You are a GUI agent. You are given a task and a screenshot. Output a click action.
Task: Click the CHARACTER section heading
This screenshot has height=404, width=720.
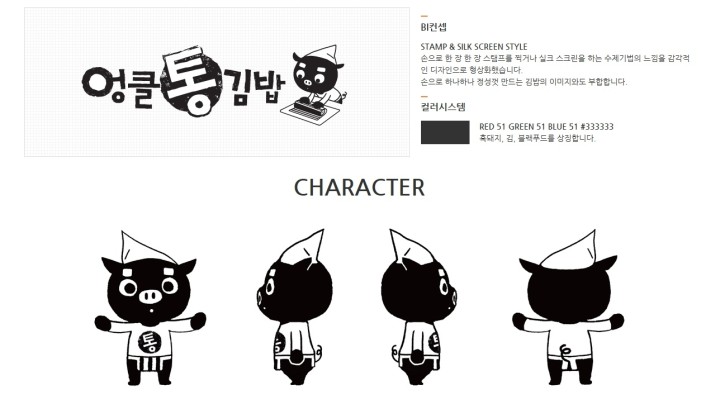359,188
